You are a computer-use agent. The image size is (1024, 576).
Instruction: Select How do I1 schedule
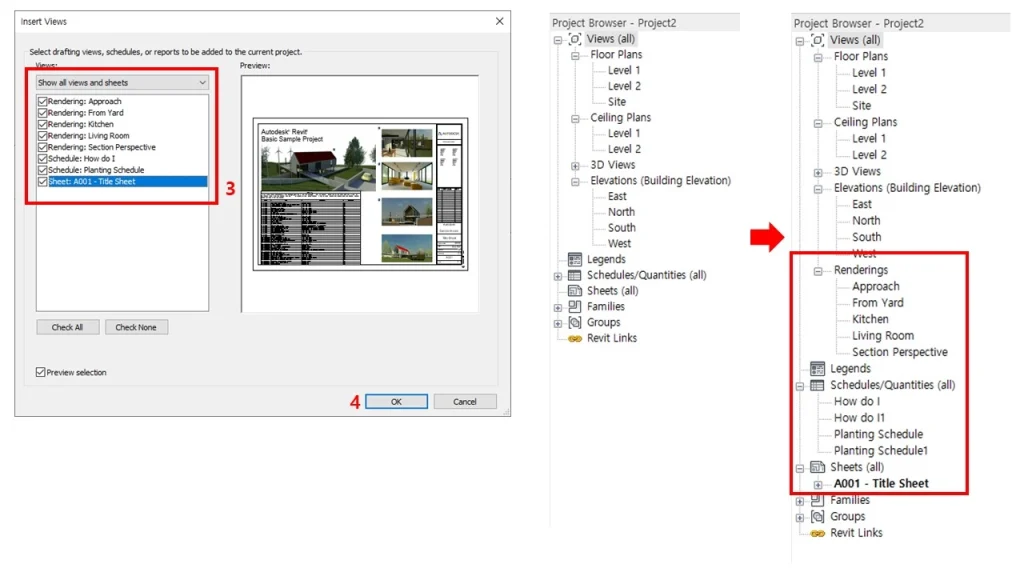[x=859, y=418]
